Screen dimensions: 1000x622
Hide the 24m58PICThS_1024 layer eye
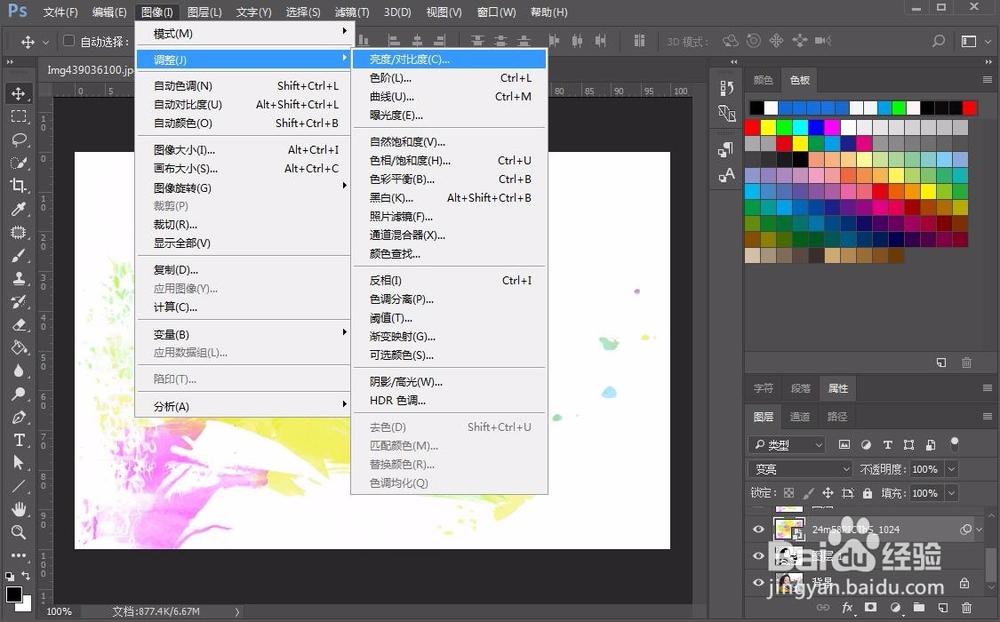(758, 529)
